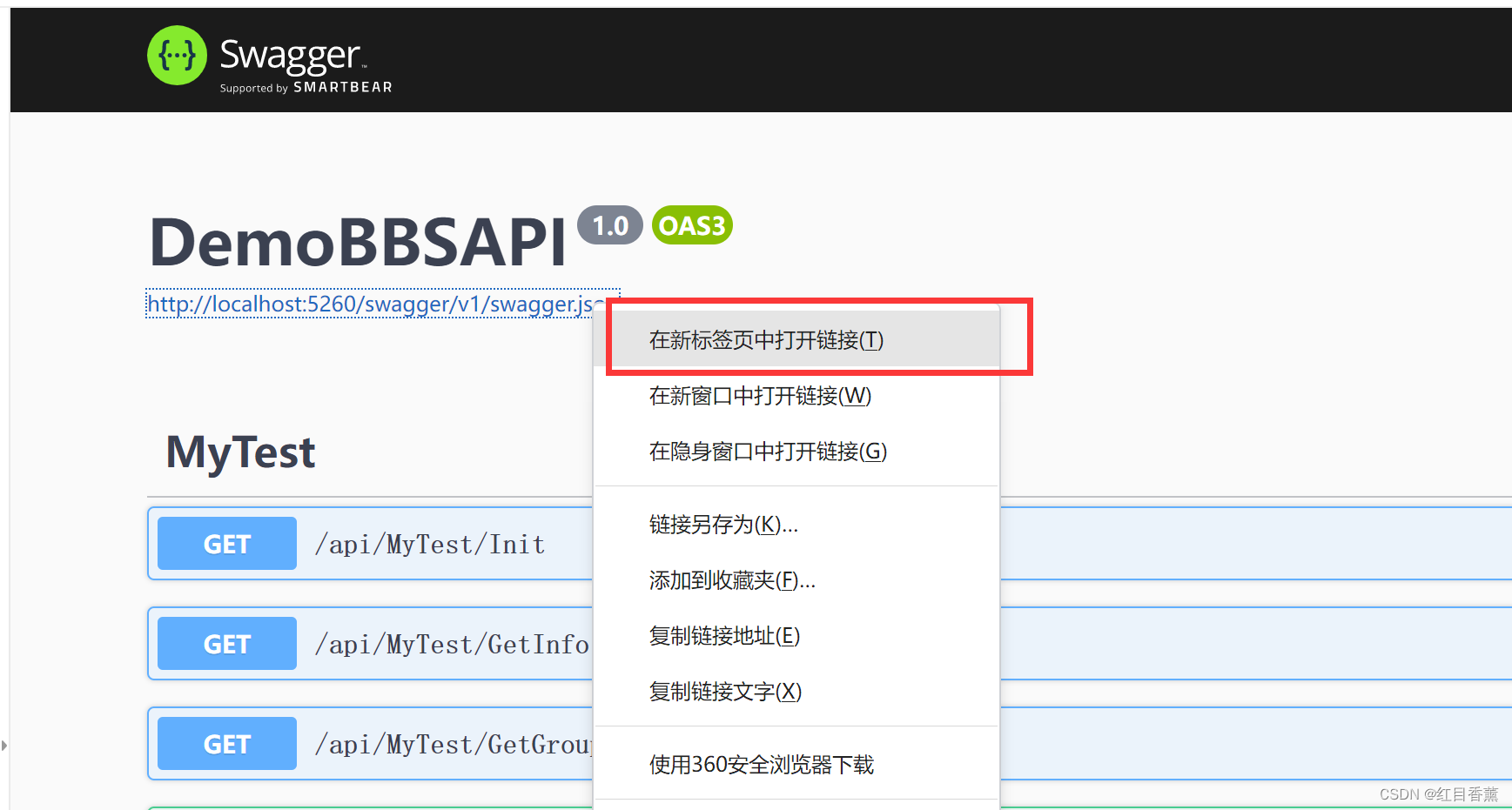Click the Swagger logo icon

click(x=177, y=55)
